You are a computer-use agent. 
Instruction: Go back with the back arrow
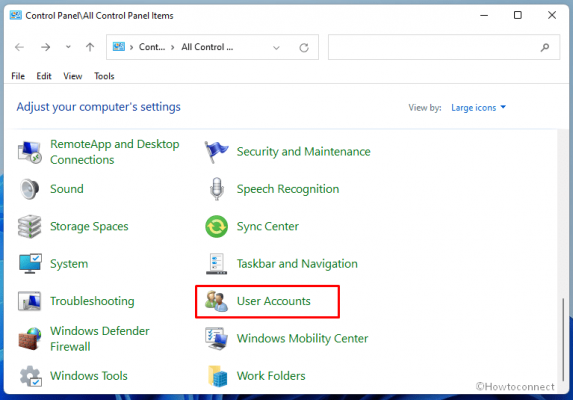click(19, 47)
